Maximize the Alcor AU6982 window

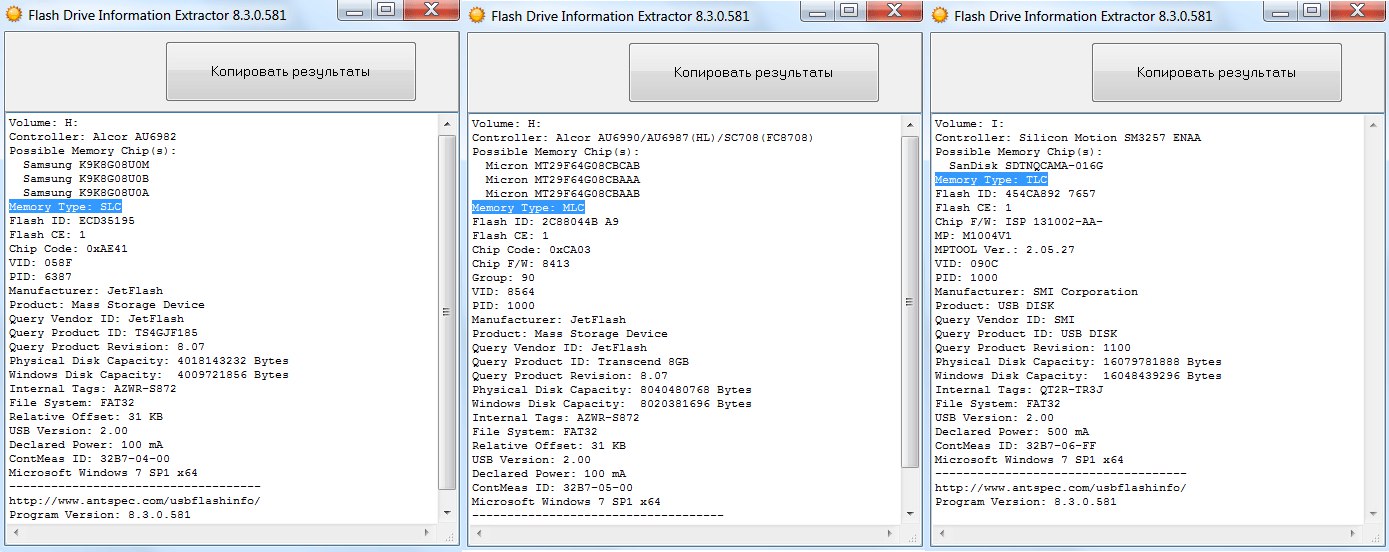pyautogui.click(x=386, y=11)
